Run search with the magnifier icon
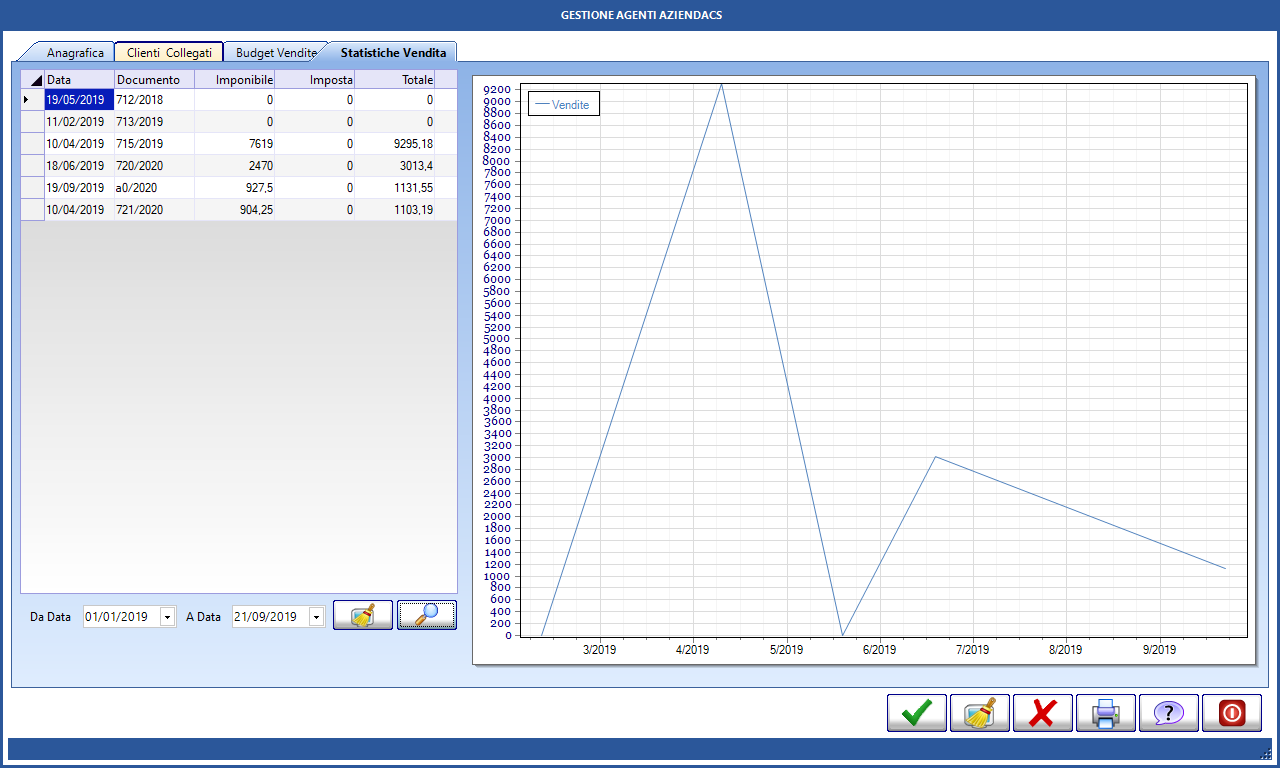Screen dimensions: 1280x768 coord(427,615)
